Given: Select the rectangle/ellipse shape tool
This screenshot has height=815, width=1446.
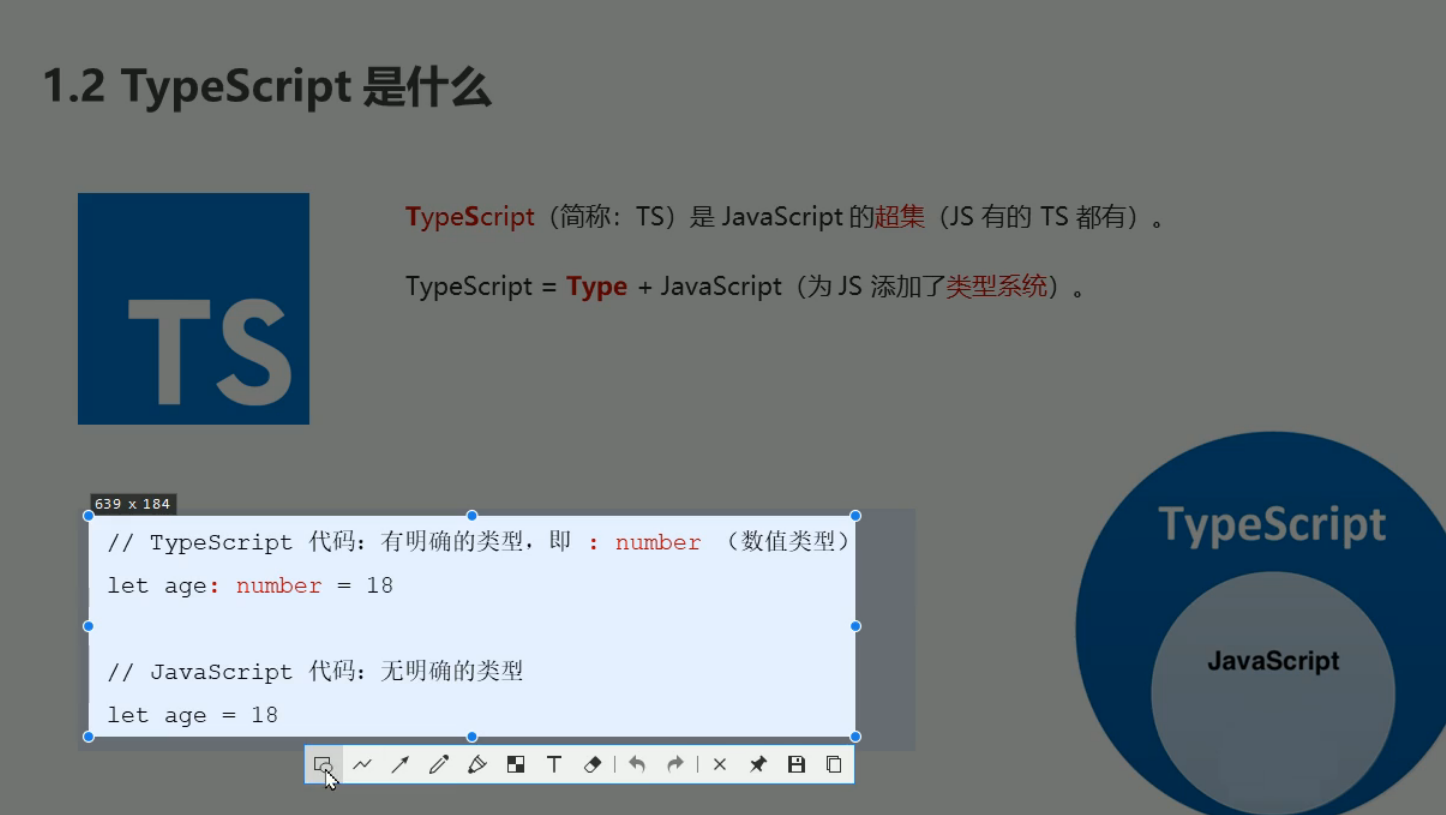Looking at the screenshot, I should pyautogui.click(x=323, y=765).
